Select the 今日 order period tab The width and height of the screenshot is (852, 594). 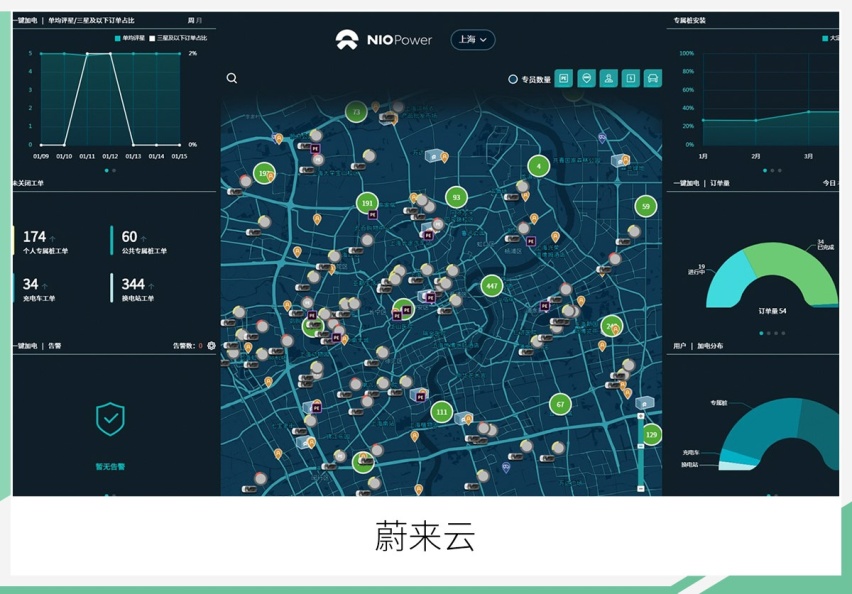[830, 183]
